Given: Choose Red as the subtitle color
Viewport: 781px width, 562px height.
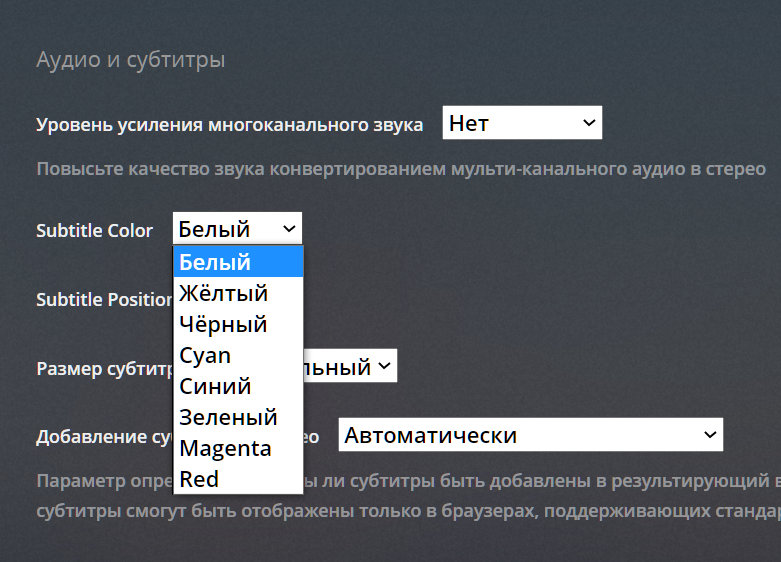Looking at the screenshot, I should coord(238,479).
